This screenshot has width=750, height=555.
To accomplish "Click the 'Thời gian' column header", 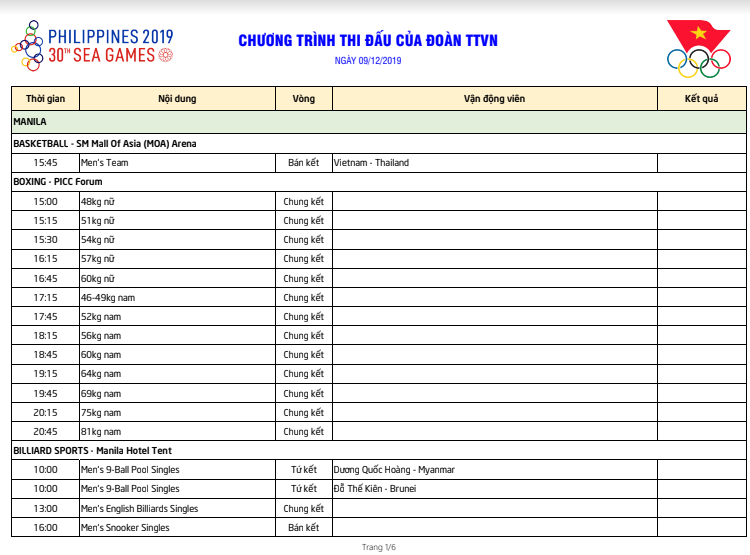I will pyautogui.click(x=45, y=99).
